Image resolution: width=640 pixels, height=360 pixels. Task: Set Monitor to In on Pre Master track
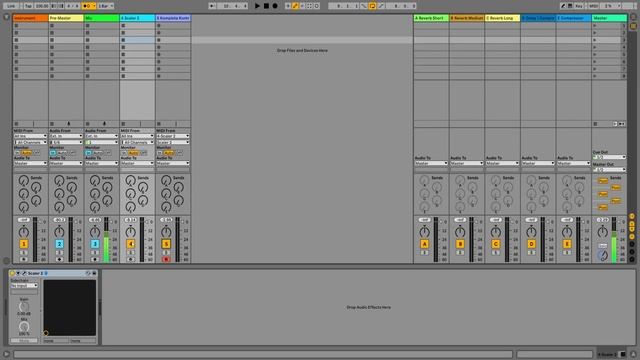pyautogui.click(x=53, y=153)
